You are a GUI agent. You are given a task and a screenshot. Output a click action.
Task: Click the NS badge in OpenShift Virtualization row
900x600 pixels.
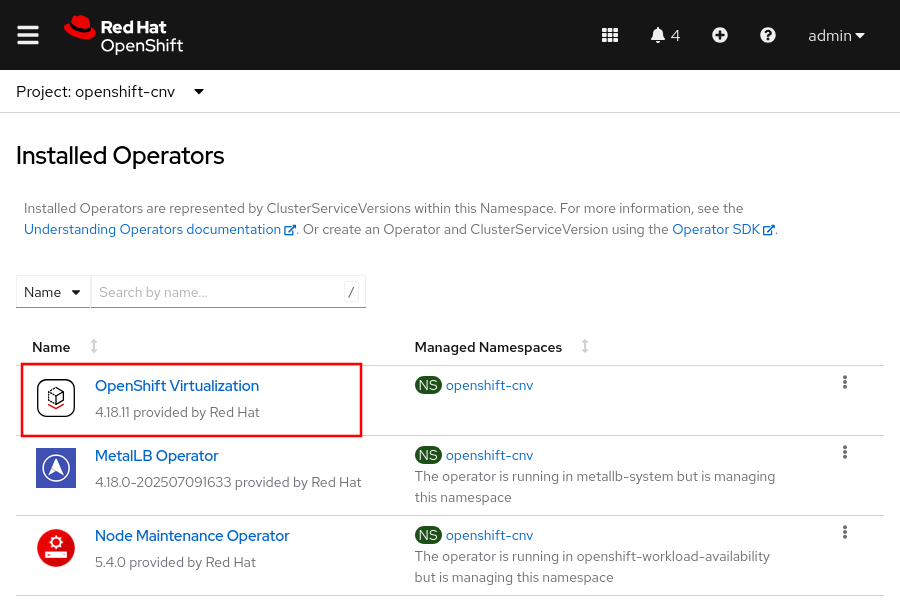[x=428, y=385]
